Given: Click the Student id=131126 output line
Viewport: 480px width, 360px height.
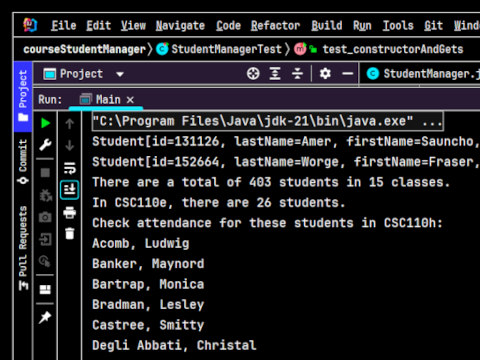Looking at the screenshot, I should pos(286,141).
